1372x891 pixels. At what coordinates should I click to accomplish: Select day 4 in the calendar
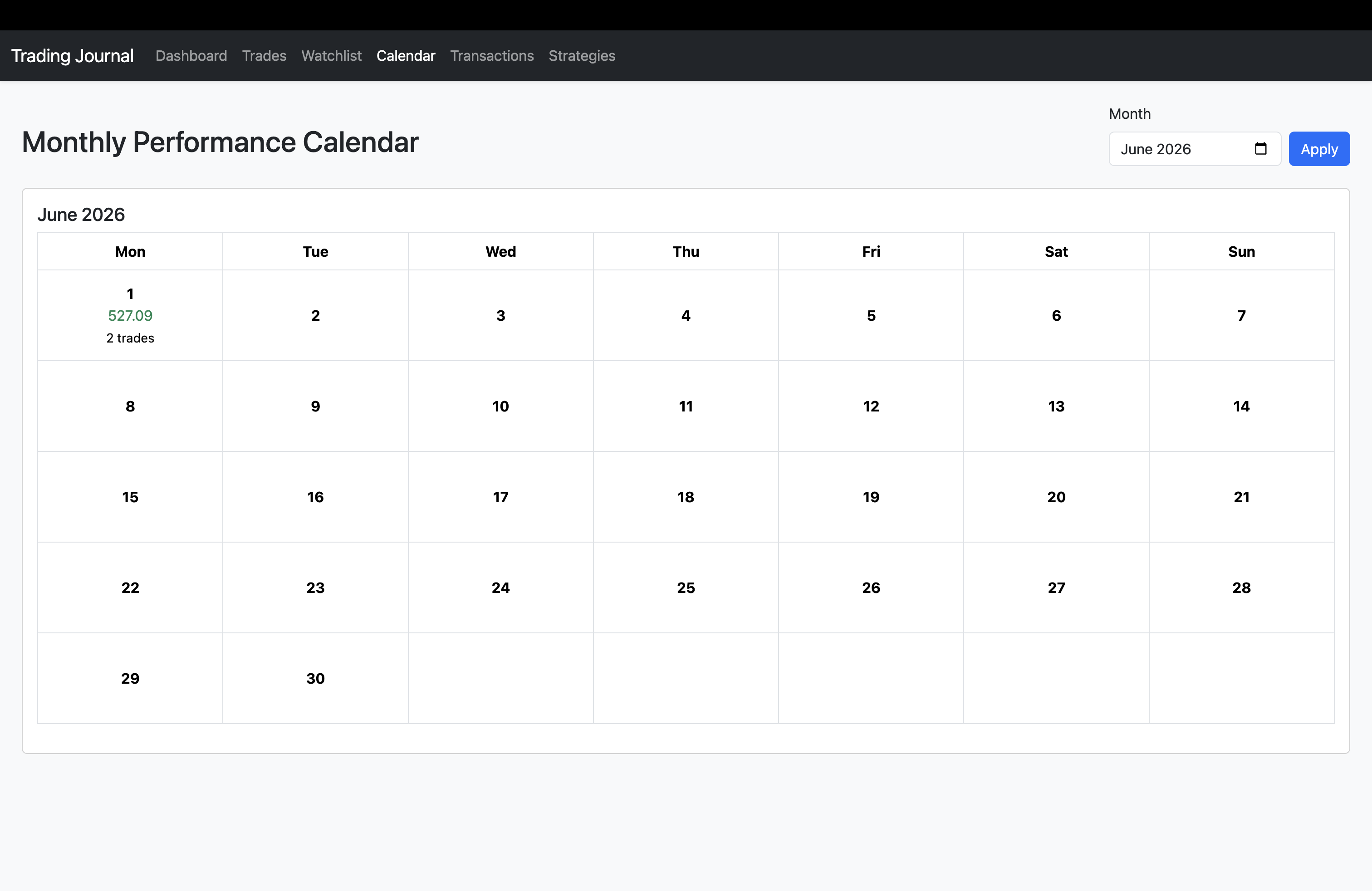coord(686,316)
